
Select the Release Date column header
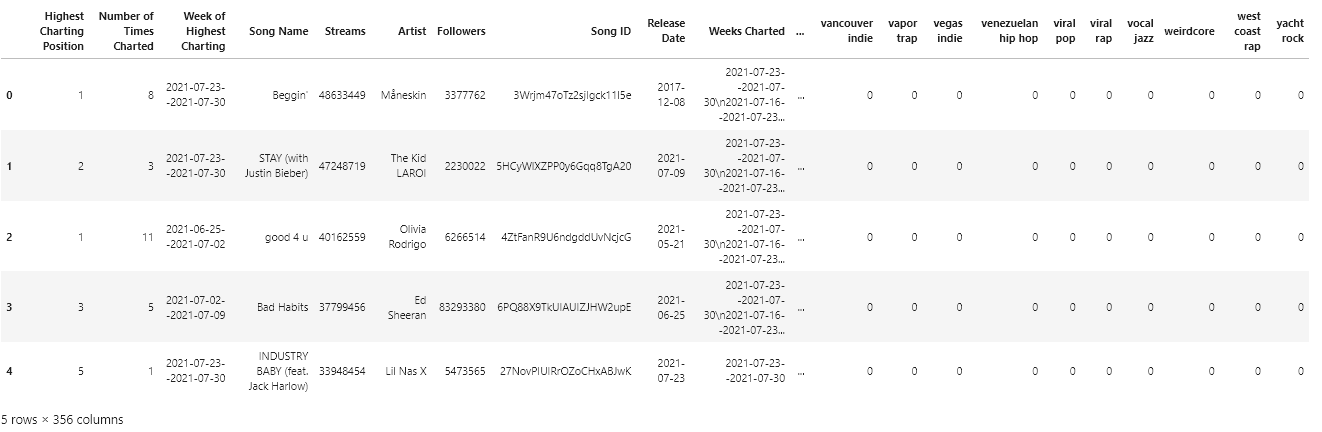click(666, 31)
